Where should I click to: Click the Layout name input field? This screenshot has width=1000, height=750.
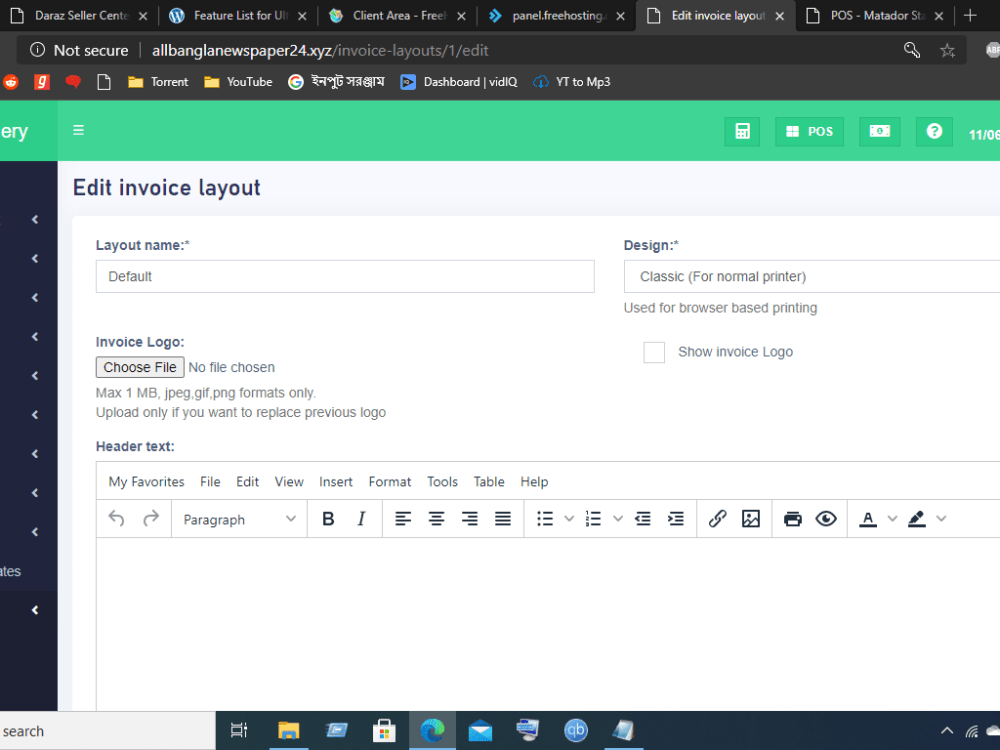(345, 276)
